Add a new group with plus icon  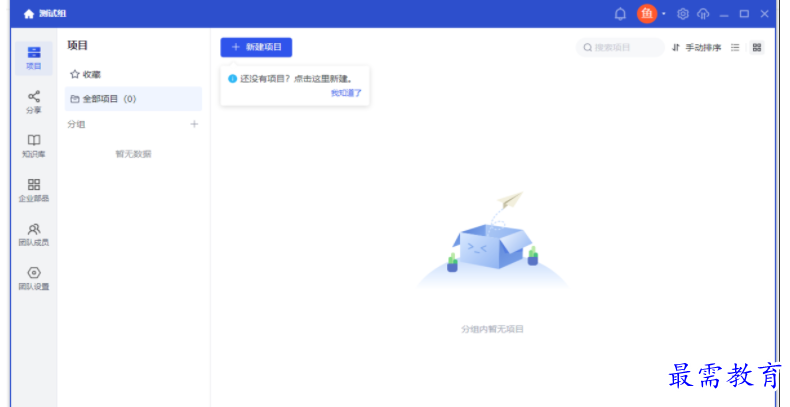194,124
